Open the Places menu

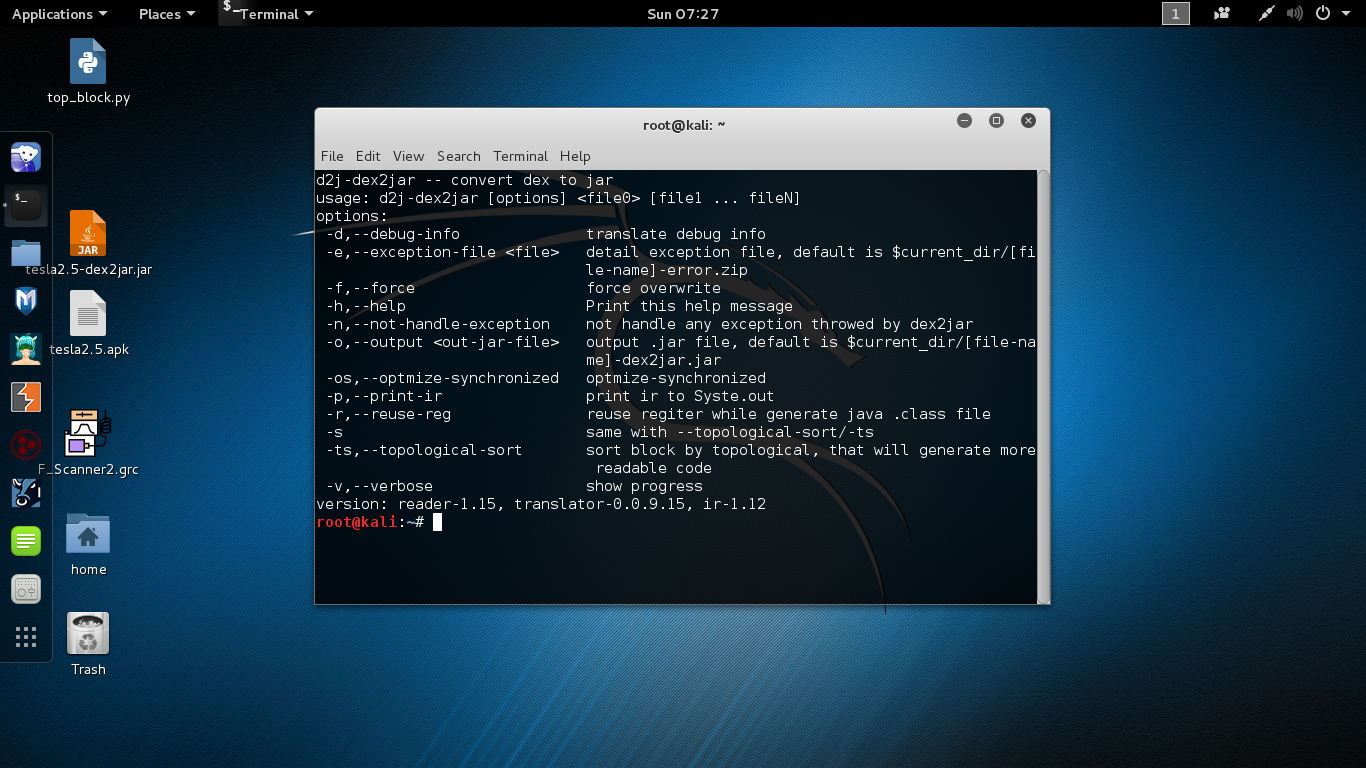(160, 14)
